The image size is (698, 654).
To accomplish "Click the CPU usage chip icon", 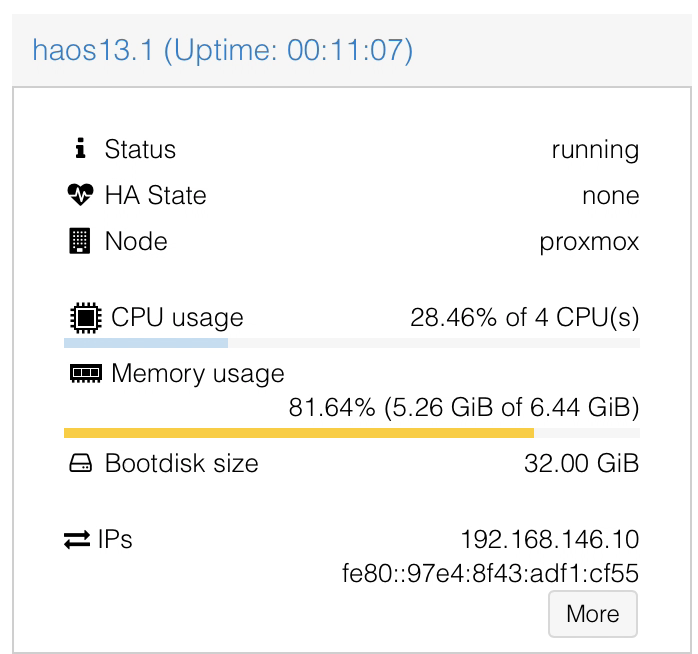I will tap(85, 318).
